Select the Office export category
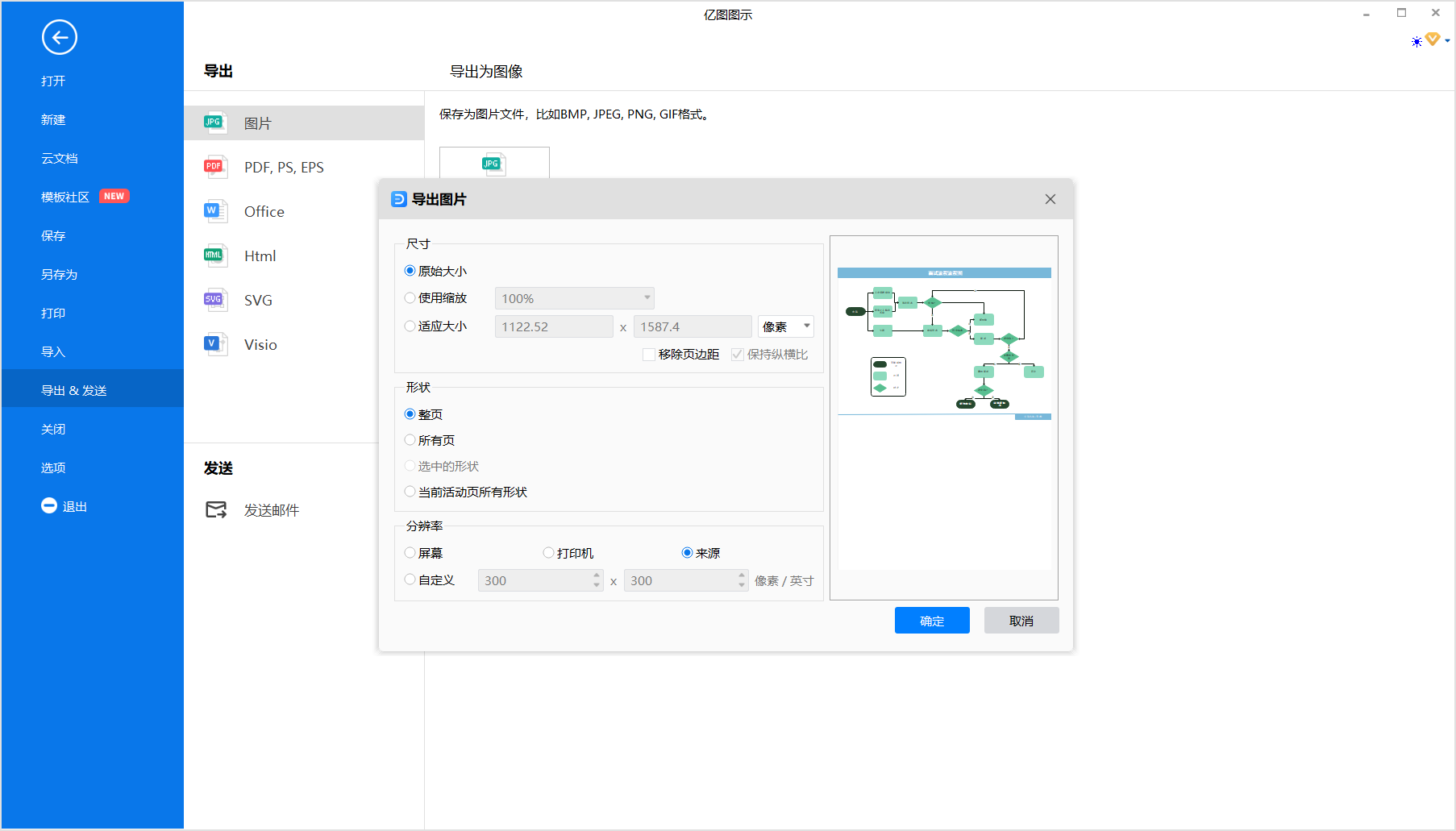Screen dimensions: 1456x831 304,211
